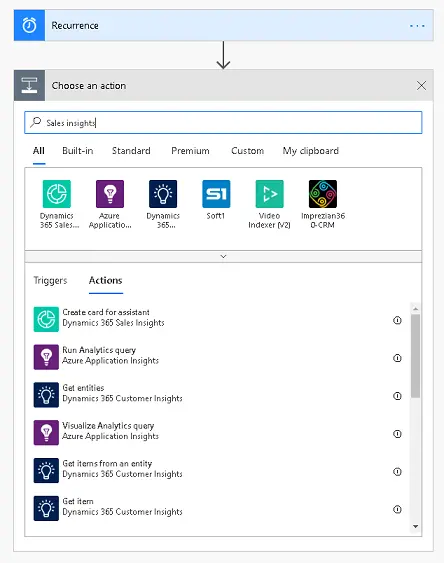The height and width of the screenshot is (563, 444).
Task: Click Get items from an entity icon
Action: (x=46, y=470)
